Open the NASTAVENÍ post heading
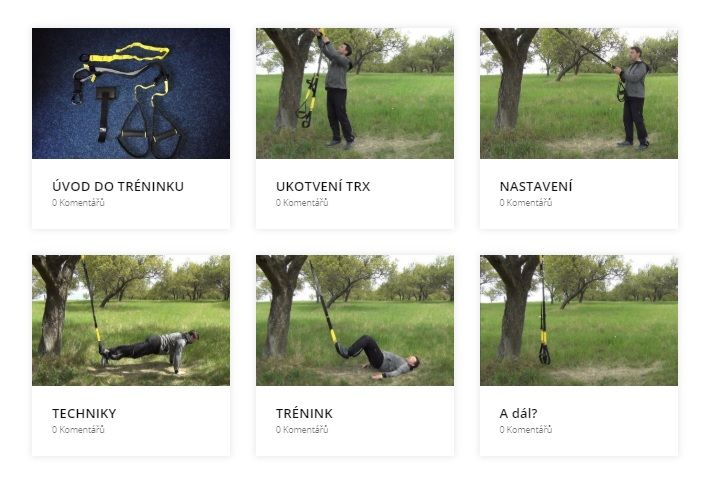Screen dimensions: 721x489 [x=536, y=186]
